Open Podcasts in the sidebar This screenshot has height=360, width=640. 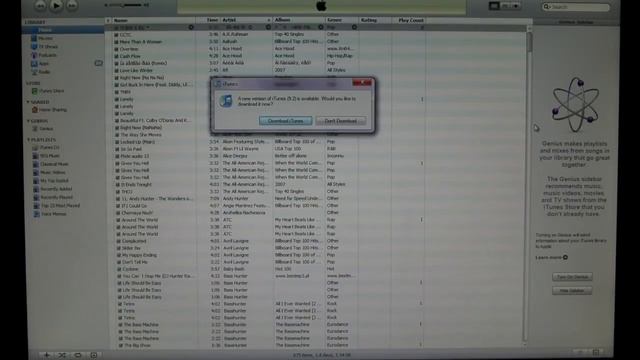coord(47,55)
